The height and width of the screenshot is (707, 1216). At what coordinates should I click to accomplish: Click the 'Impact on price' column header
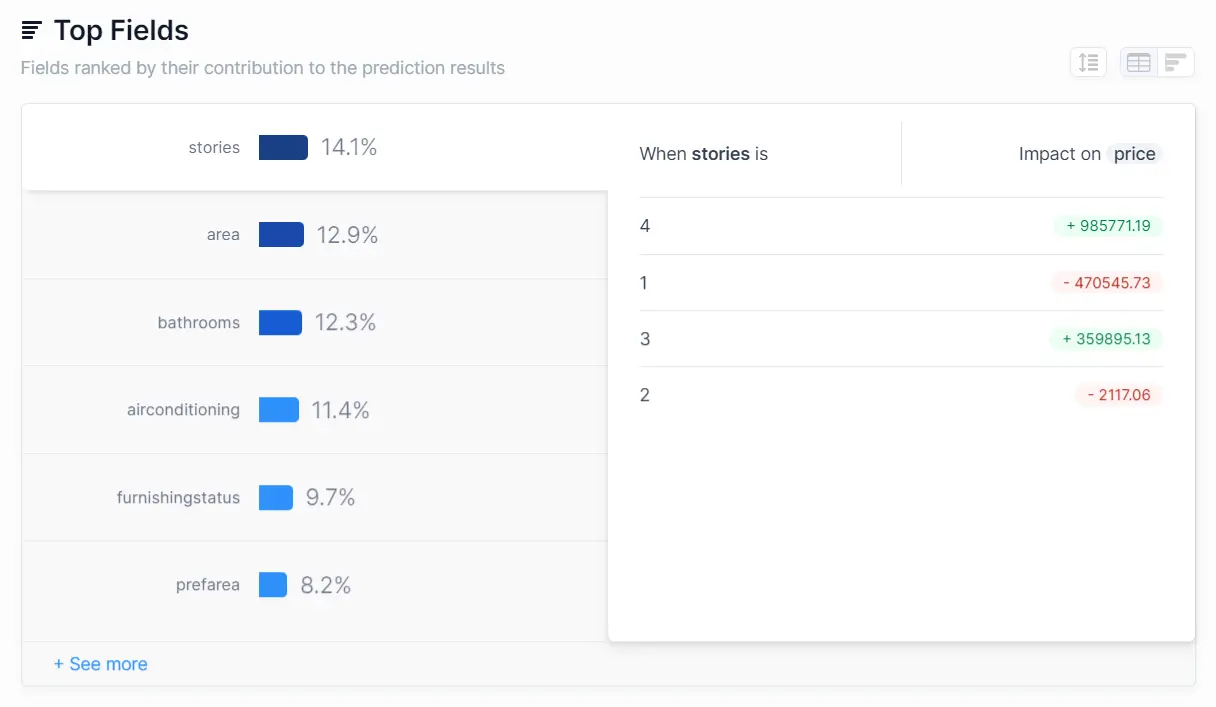1089,154
